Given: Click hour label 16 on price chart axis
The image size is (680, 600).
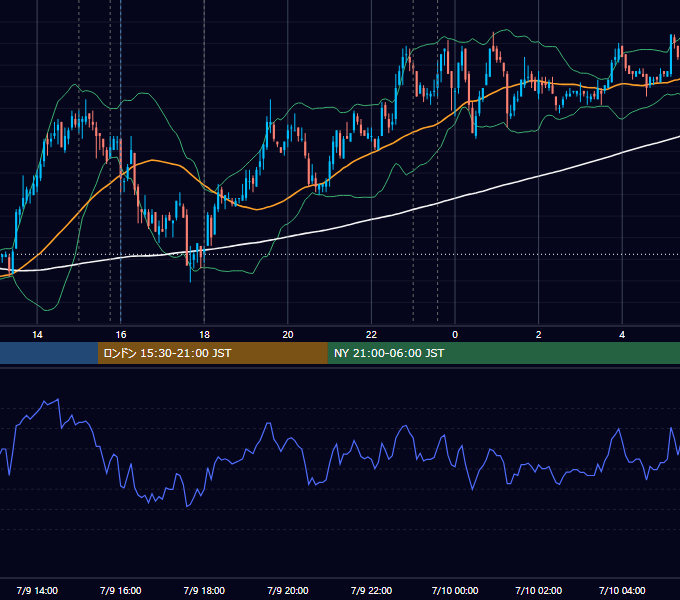Looking at the screenshot, I should (x=121, y=335).
